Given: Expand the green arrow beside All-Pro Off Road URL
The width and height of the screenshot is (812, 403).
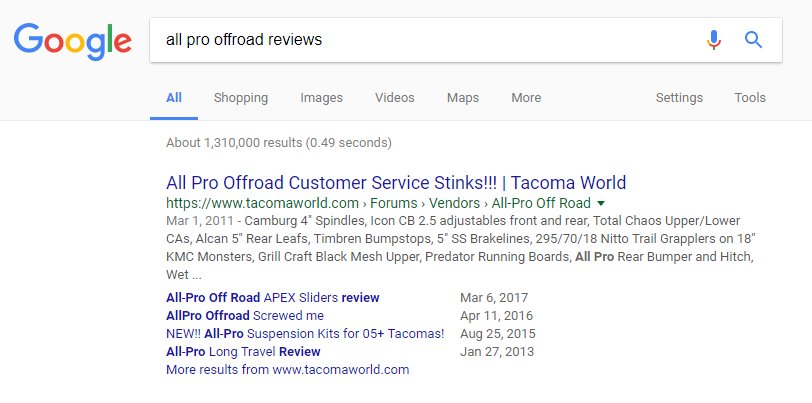Looking at the screenshot, I should click(601, 203).
